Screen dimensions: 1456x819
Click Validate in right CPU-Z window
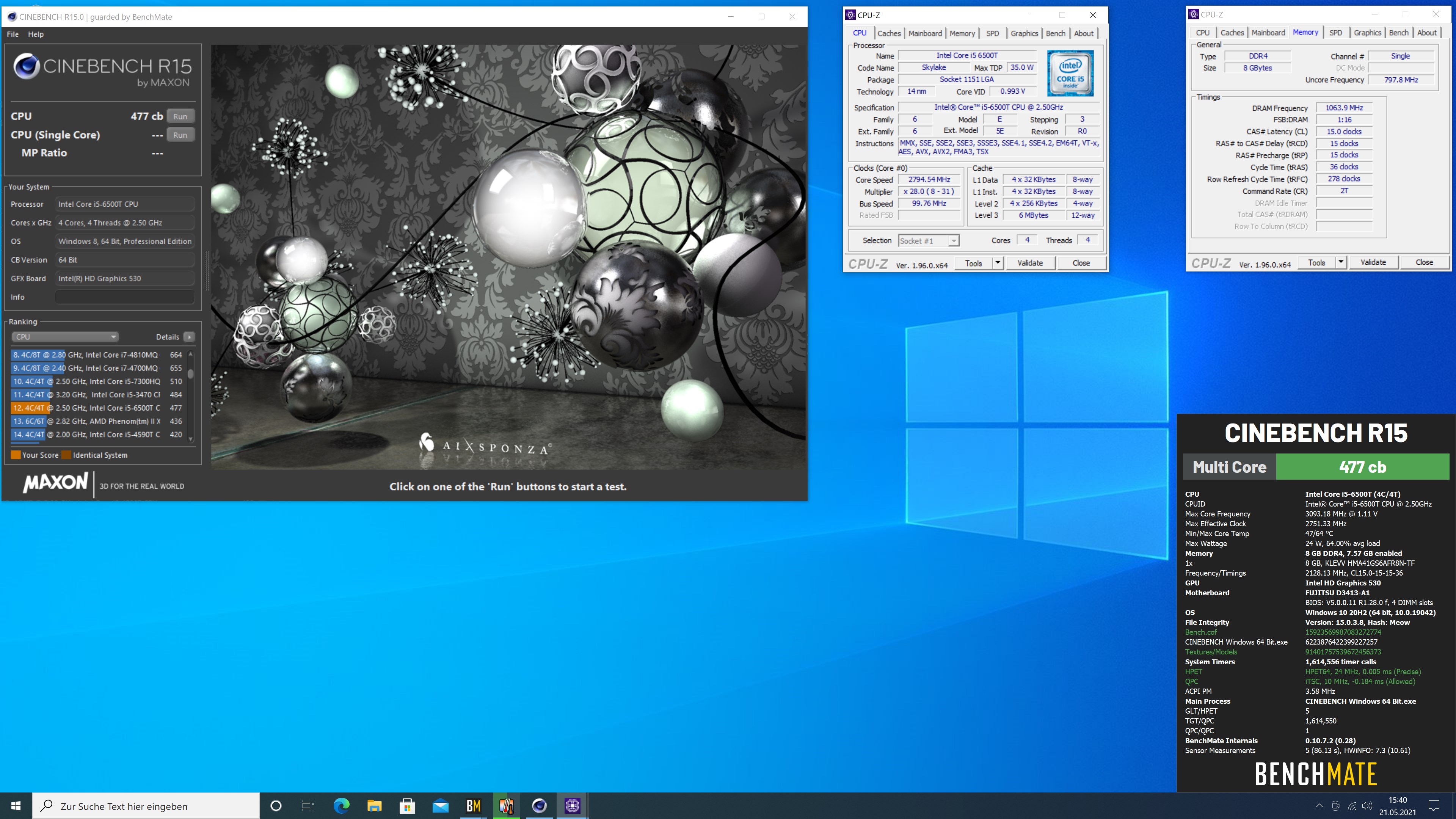point(1373,262)
